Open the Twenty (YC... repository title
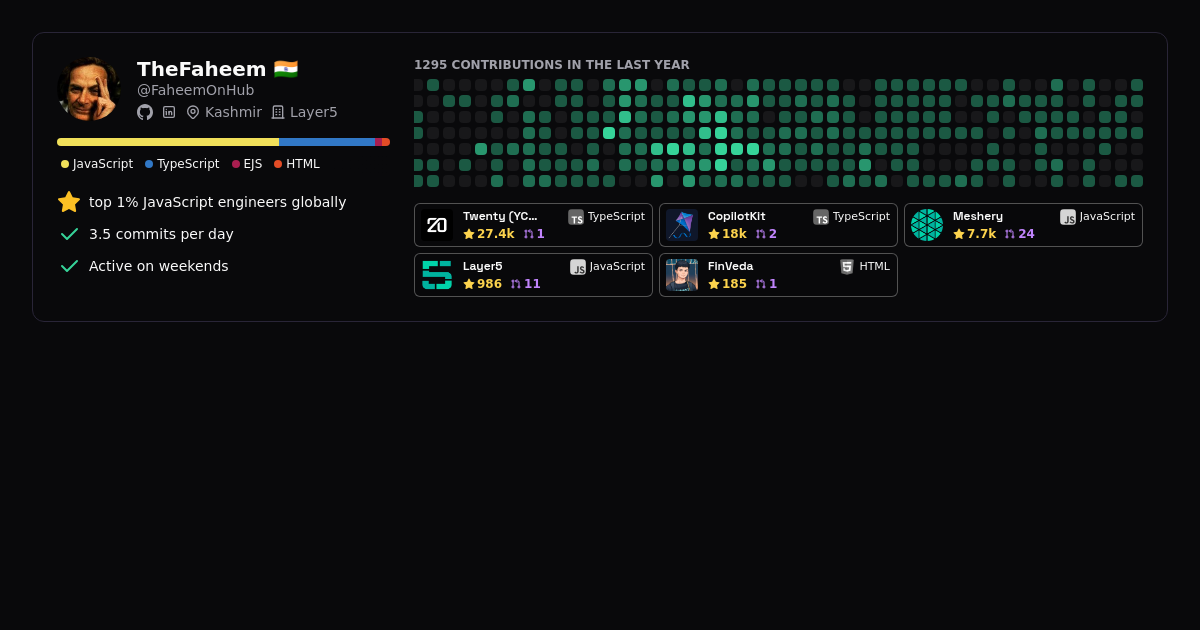1200x630 pixels. click(x=500, y=216)
